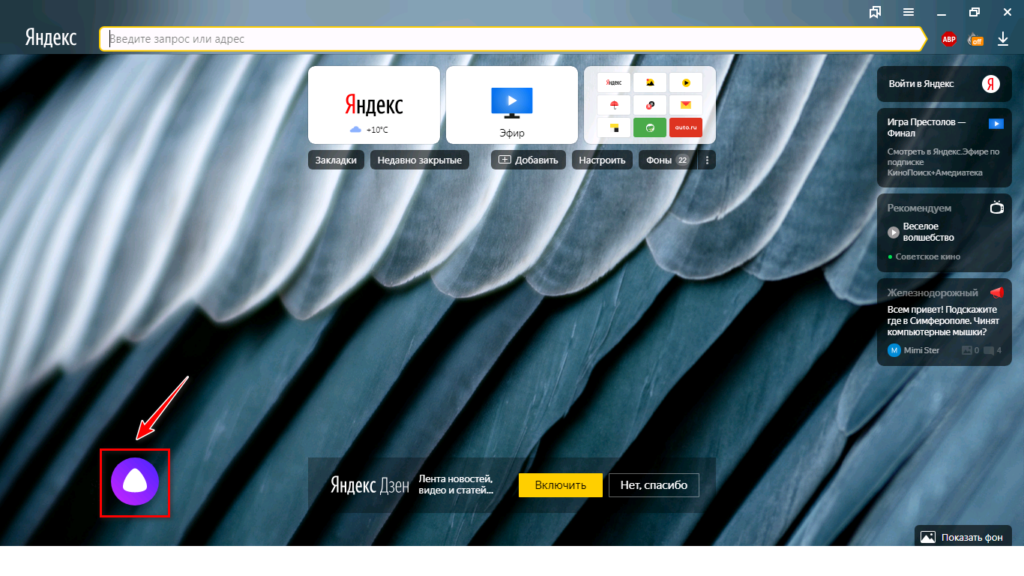
Task: Open the red umbrella weather mini tile
Action: [614, 105]
